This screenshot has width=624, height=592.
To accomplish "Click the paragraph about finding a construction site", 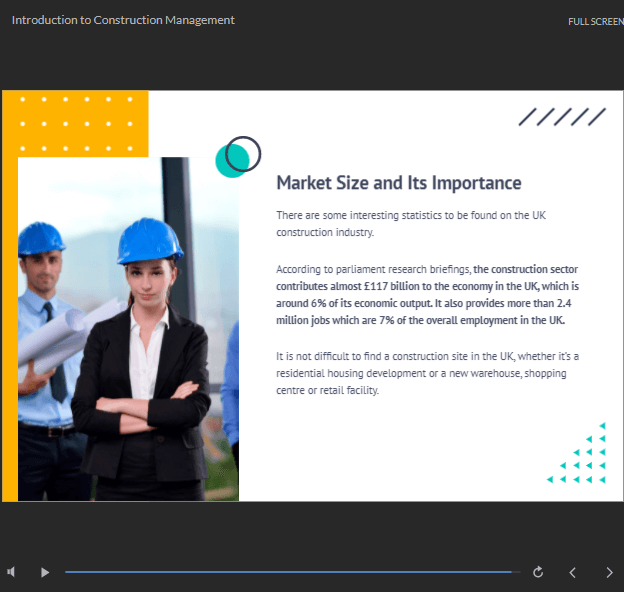I will point(427,373).
